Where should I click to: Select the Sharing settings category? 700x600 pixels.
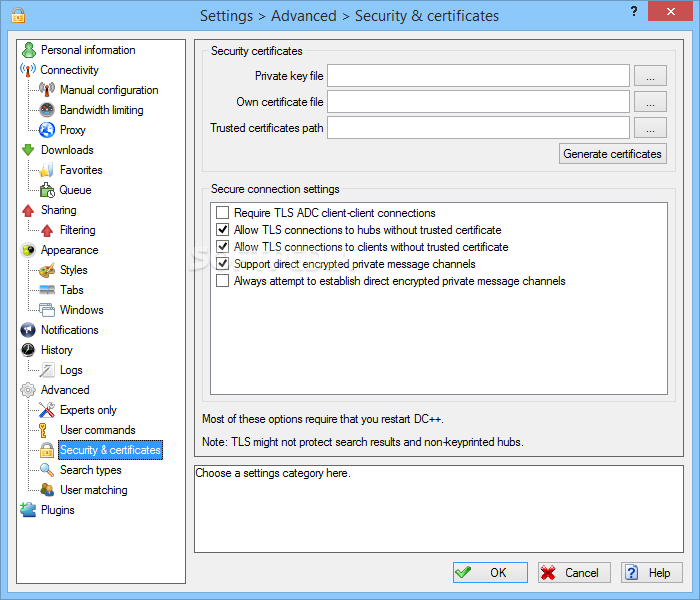[x=58, y=210]
